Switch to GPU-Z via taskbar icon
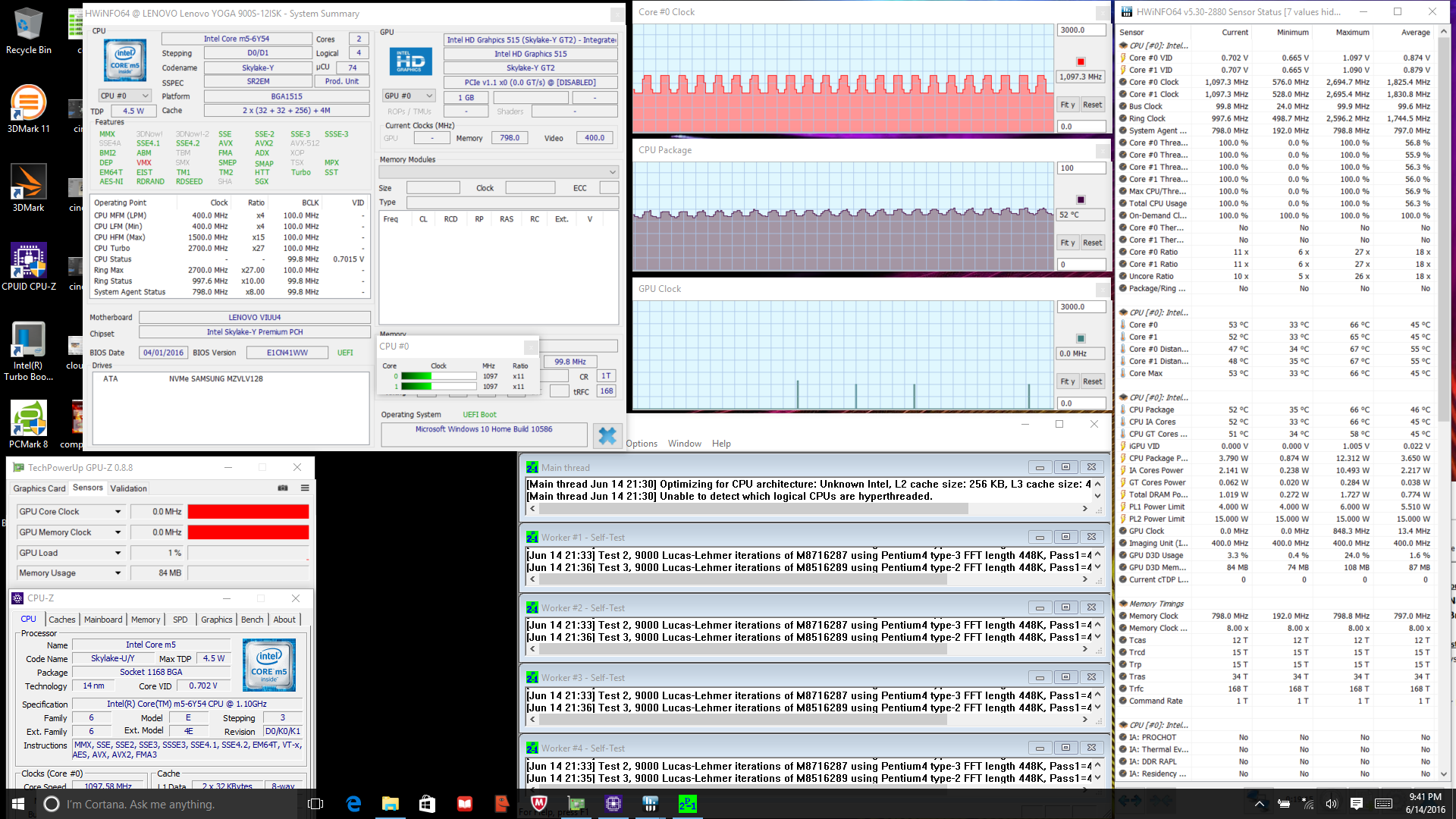Screen dimensions: 1456x819 [x=576, y=804]
